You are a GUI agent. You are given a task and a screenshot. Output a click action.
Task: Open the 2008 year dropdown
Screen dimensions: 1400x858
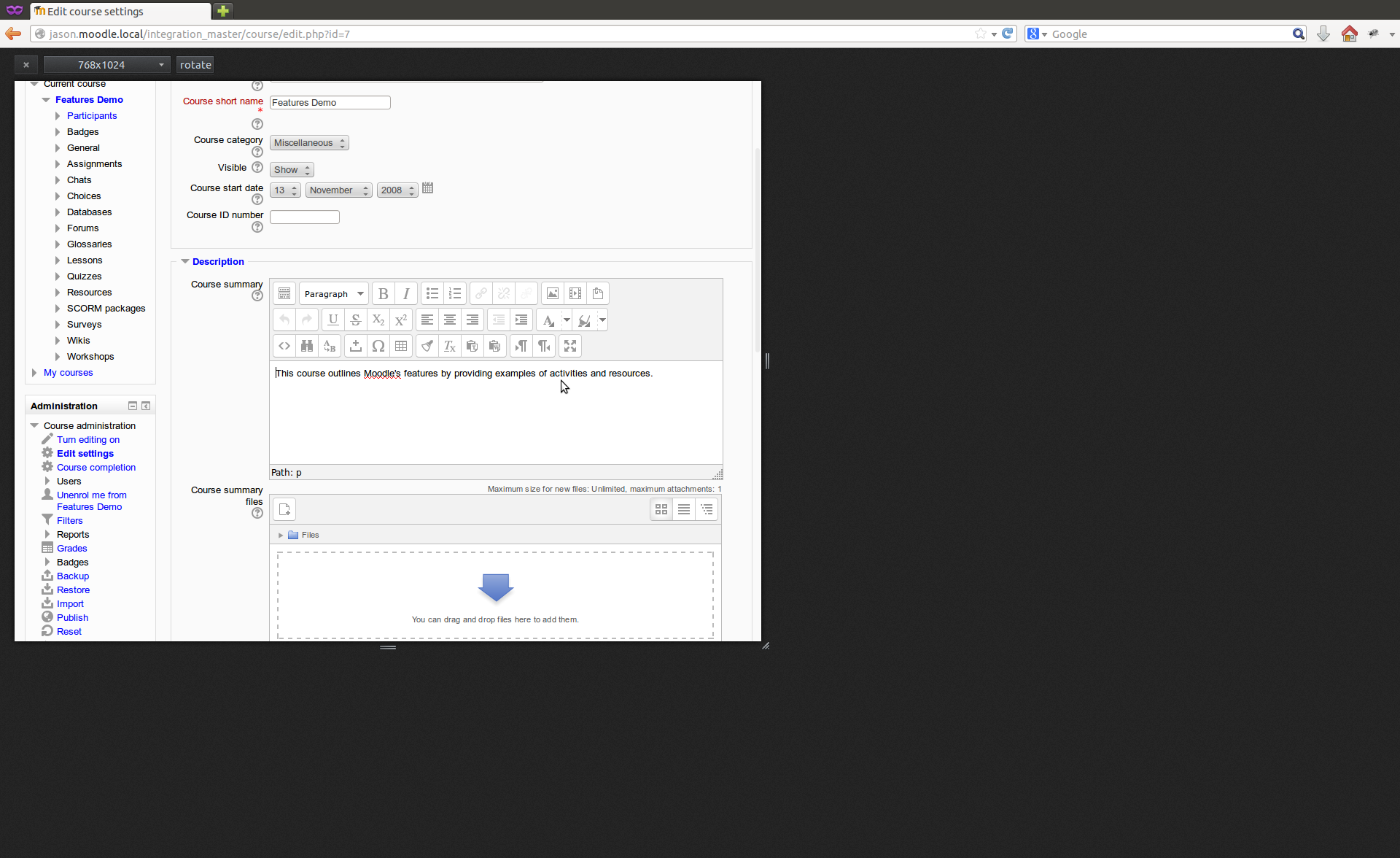pyautogui.click(x=397, y=190)
